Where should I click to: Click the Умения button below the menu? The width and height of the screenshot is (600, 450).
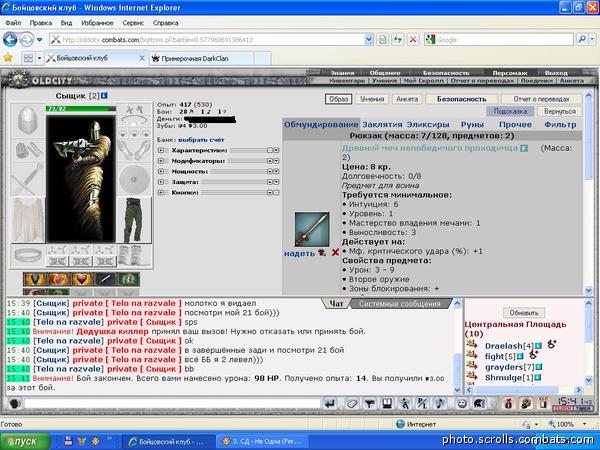click(372, 99)
